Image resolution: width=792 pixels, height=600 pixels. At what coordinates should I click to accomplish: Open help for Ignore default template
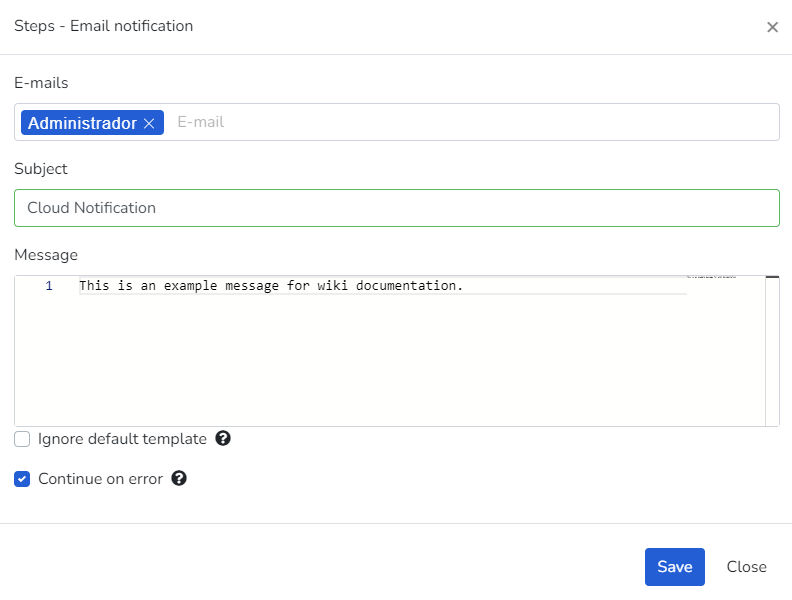click(223, 438)
